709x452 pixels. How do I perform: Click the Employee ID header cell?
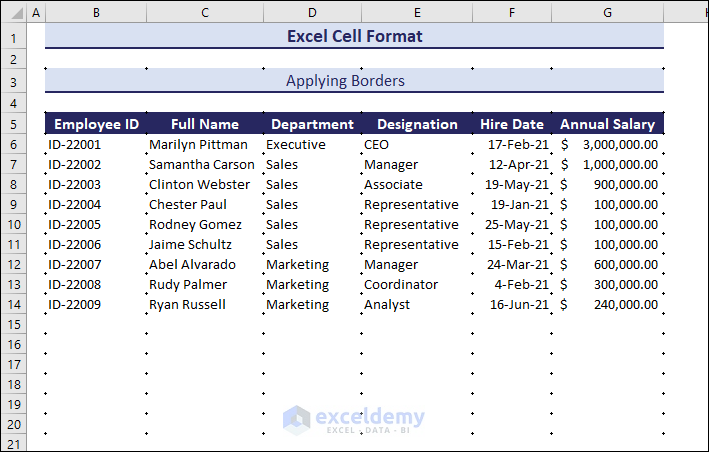tap(96, 125)
